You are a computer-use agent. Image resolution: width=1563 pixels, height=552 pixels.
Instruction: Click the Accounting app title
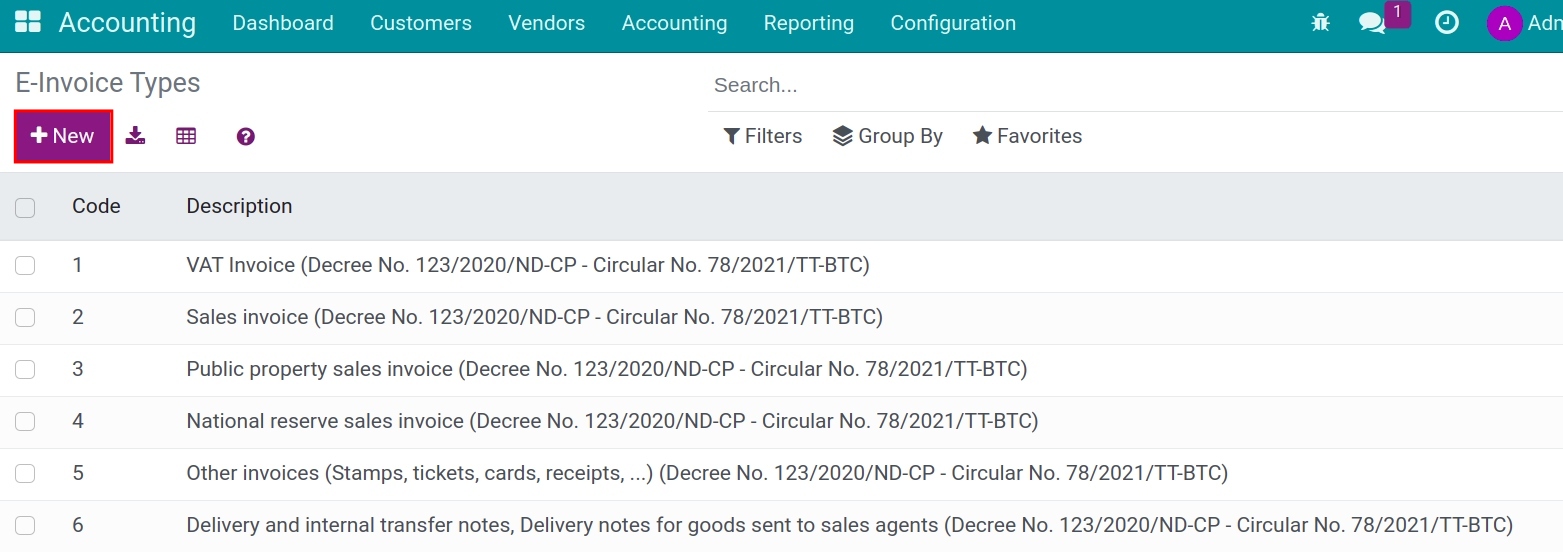tap(128, 23)
